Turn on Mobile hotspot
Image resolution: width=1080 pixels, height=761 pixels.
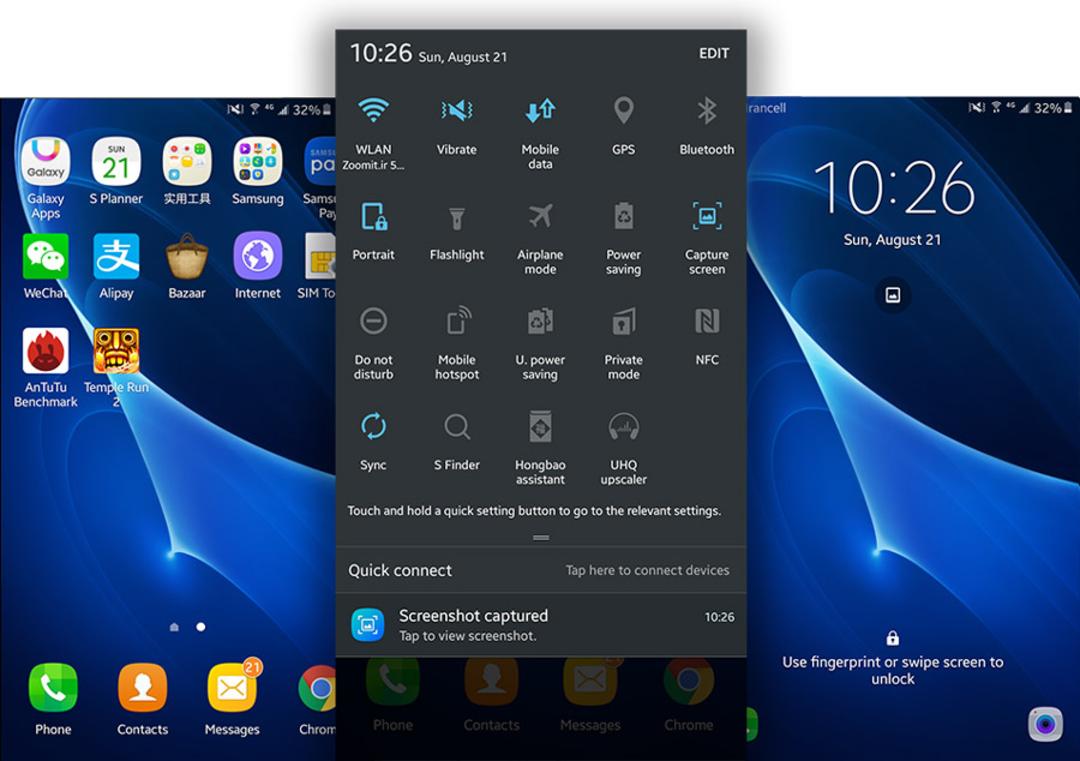tap(457, 343)
